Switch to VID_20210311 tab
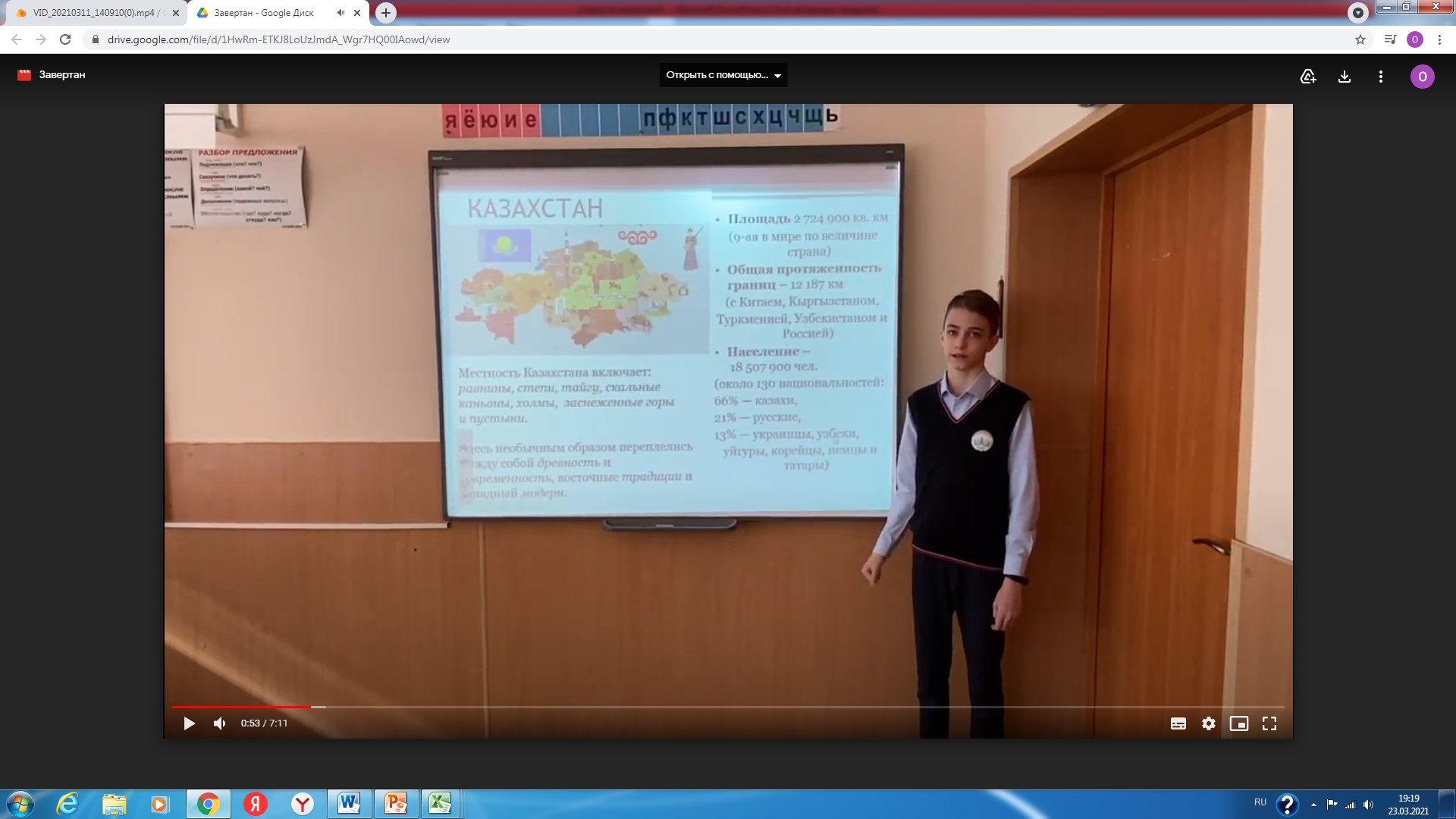This screenshot has width=1456, height=819. pyautogui.click(x=95, y=13)
